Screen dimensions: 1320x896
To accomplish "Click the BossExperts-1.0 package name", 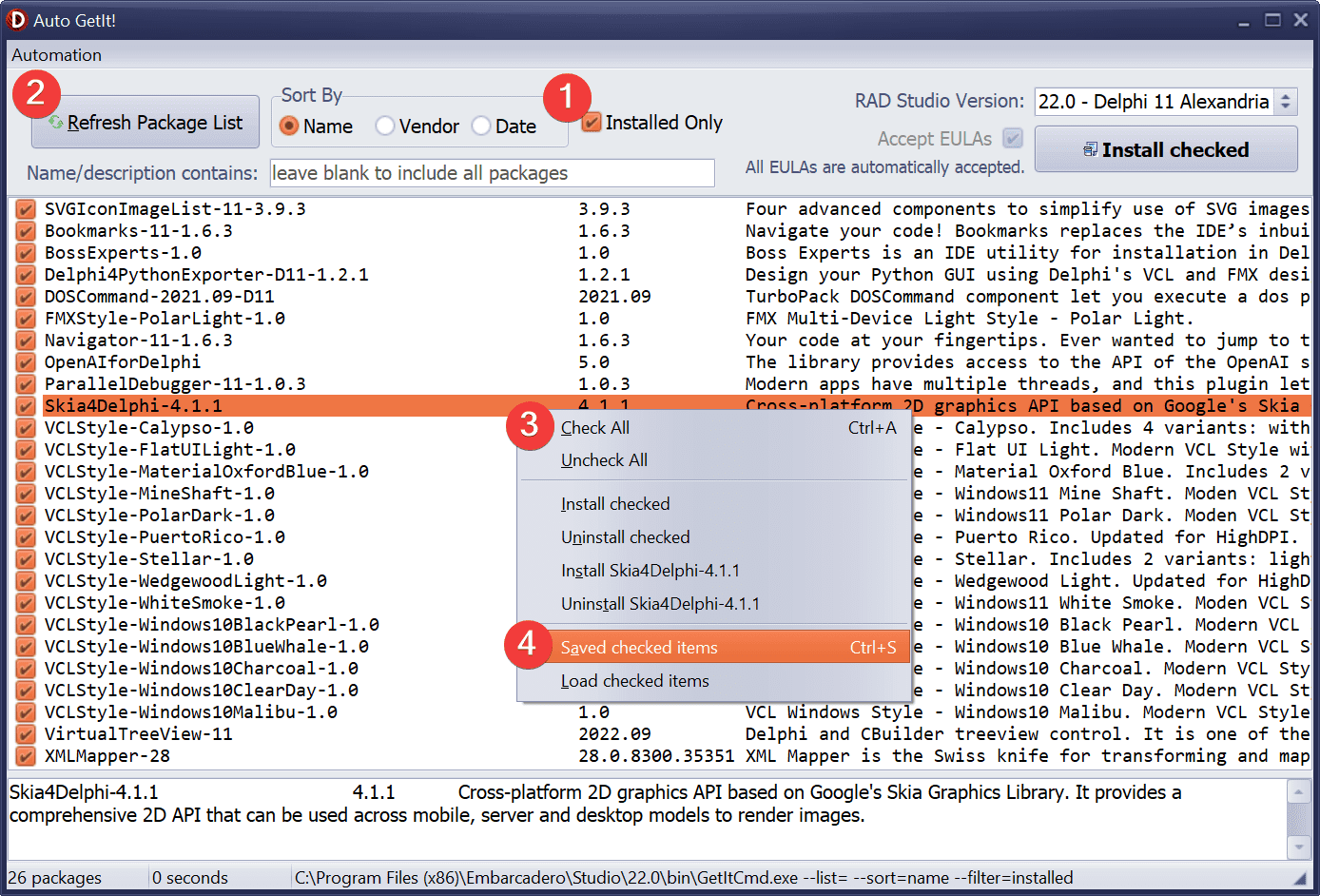I will [x=123, y=253].
